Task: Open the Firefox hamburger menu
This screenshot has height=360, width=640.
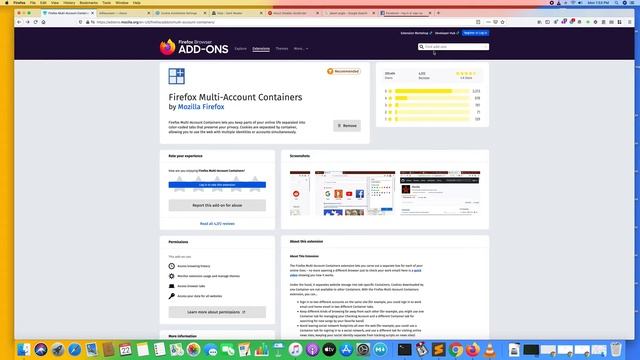Action: click(630, 22)
